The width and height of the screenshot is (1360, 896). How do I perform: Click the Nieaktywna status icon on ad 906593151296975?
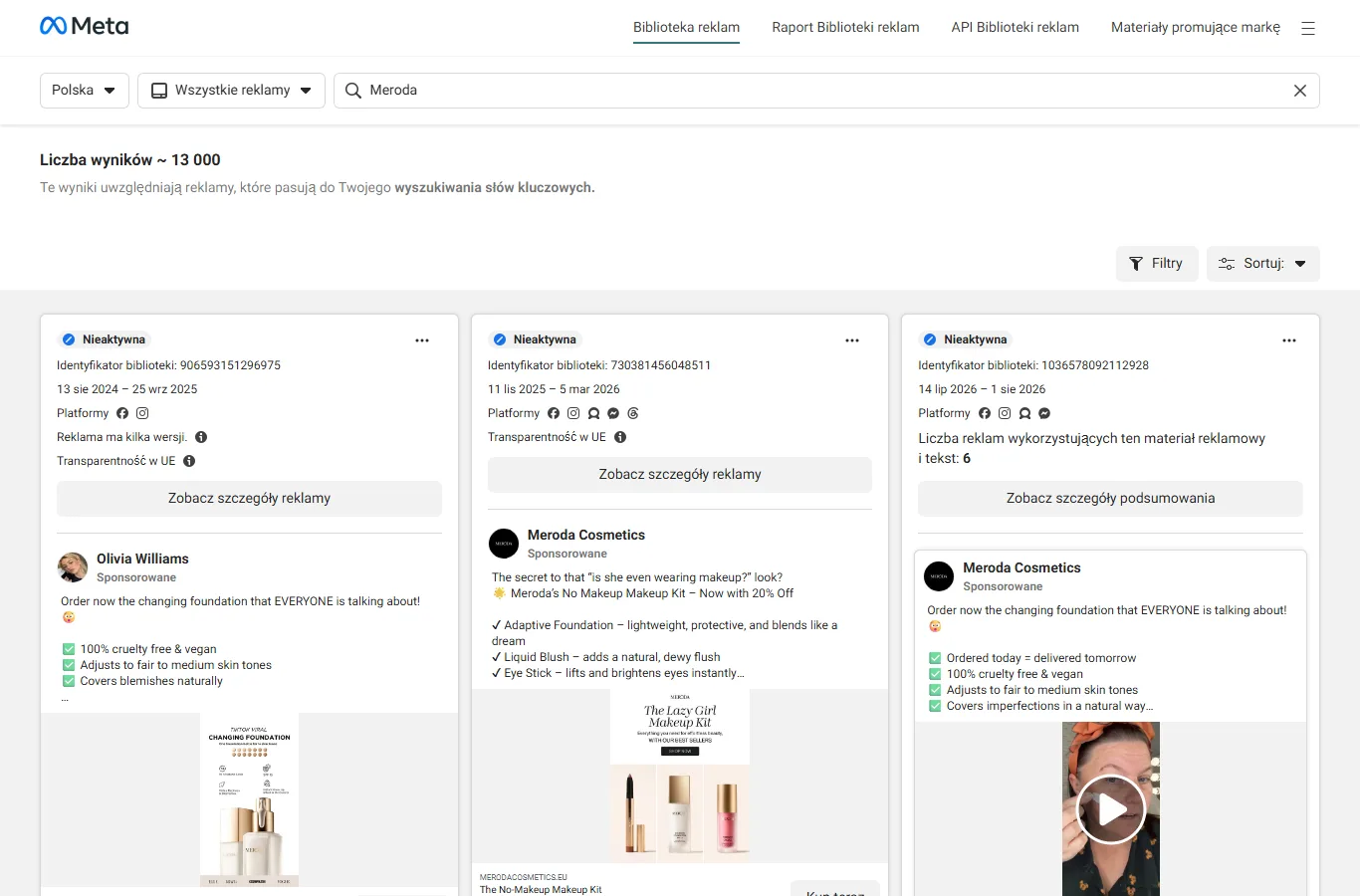69,339
